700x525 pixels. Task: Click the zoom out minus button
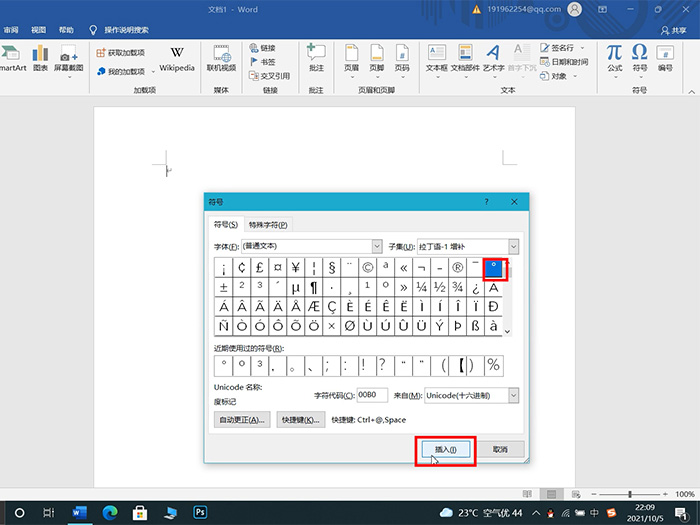594,494
